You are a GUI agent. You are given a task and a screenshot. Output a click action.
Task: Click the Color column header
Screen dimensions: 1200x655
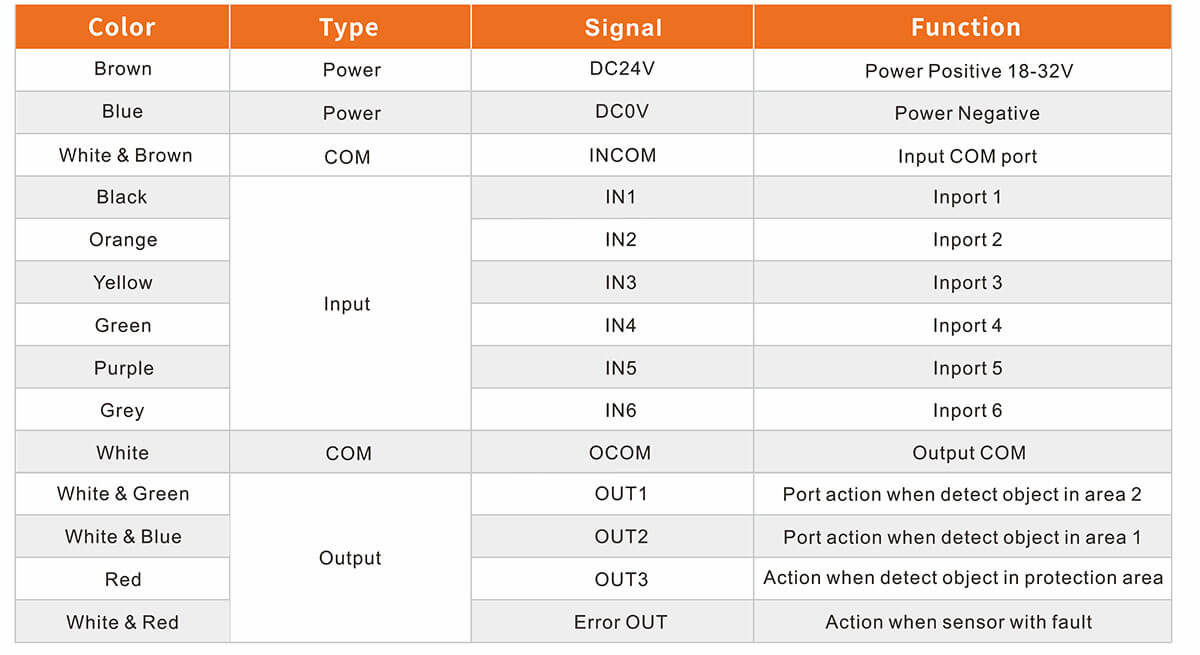pos(122,27)
